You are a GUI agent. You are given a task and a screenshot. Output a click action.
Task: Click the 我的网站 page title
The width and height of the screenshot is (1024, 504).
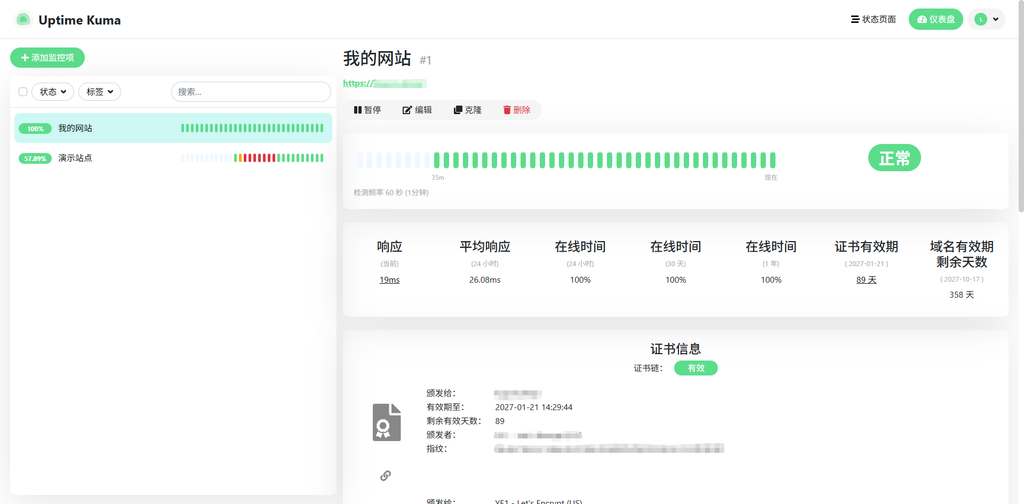(x=377, y=59)
